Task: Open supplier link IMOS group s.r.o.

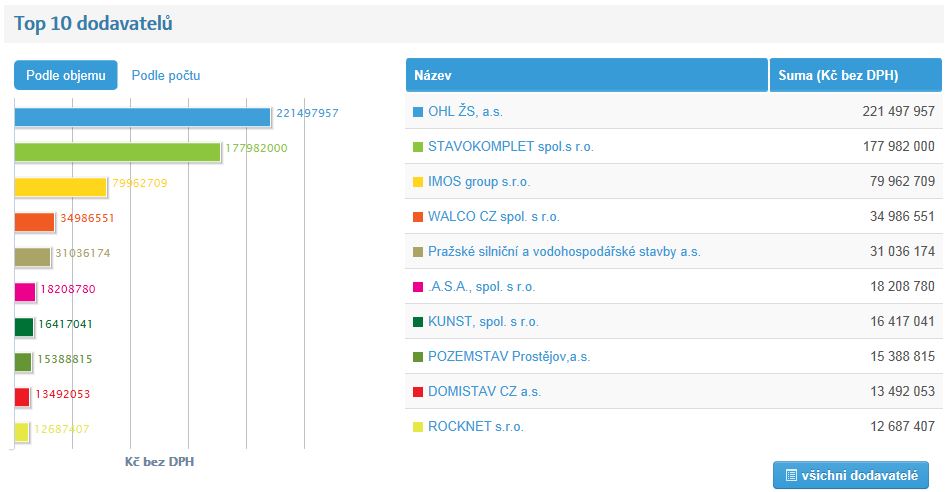Action: coord(479,182)
